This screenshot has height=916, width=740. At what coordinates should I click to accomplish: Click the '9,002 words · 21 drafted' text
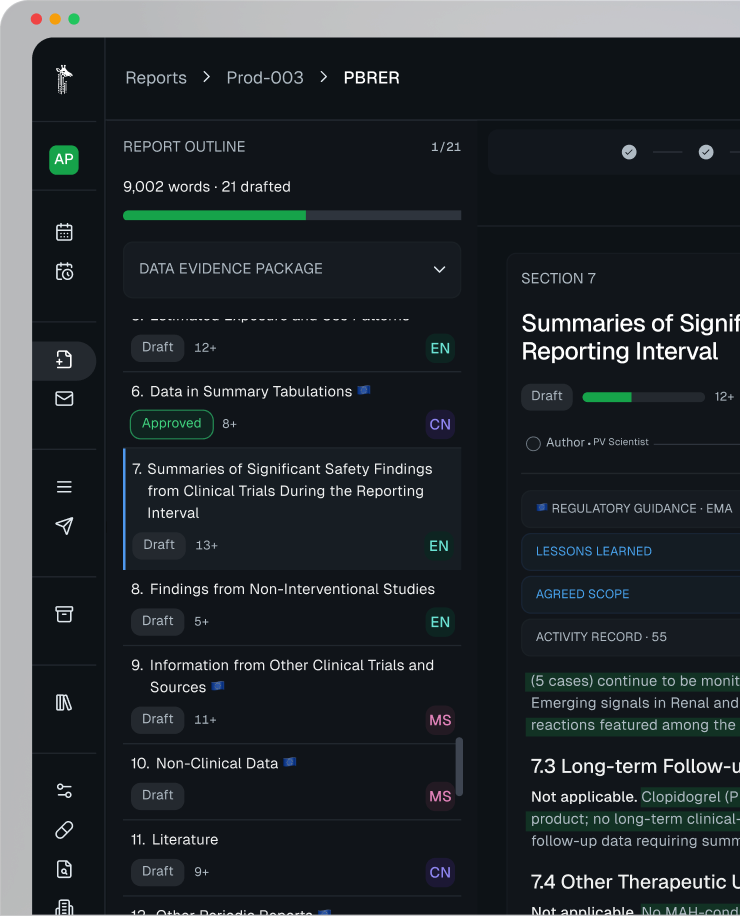point(207,187)
